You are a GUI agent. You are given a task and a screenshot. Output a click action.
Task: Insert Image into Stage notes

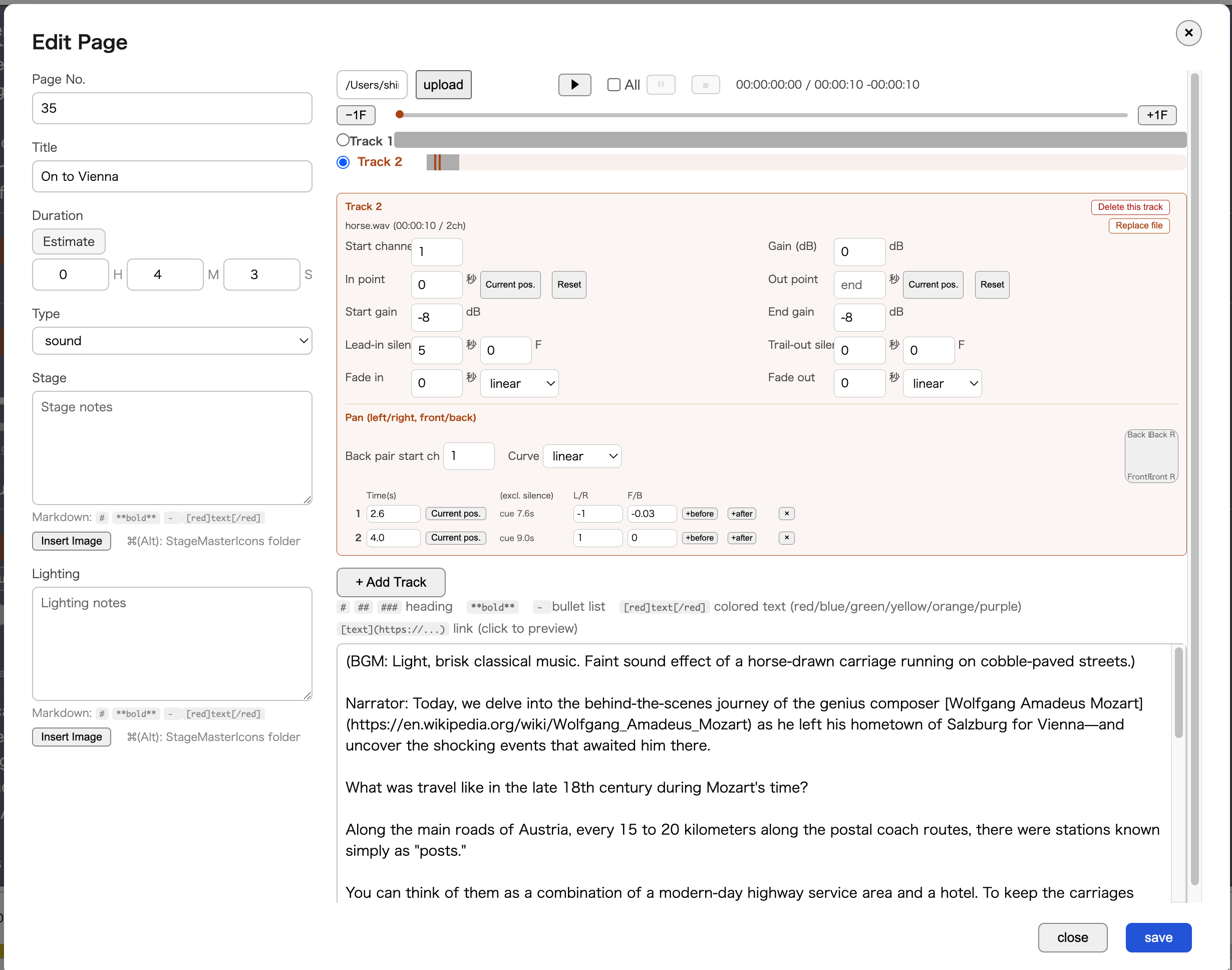(72, 541)
